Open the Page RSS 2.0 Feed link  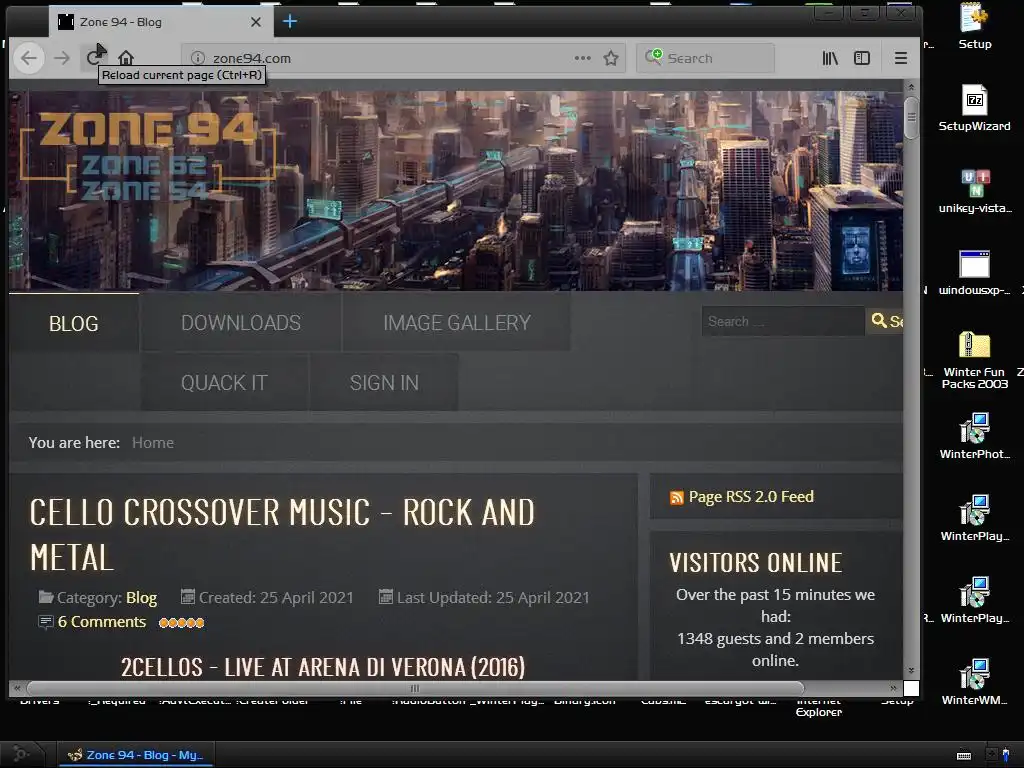click(751, 497)
